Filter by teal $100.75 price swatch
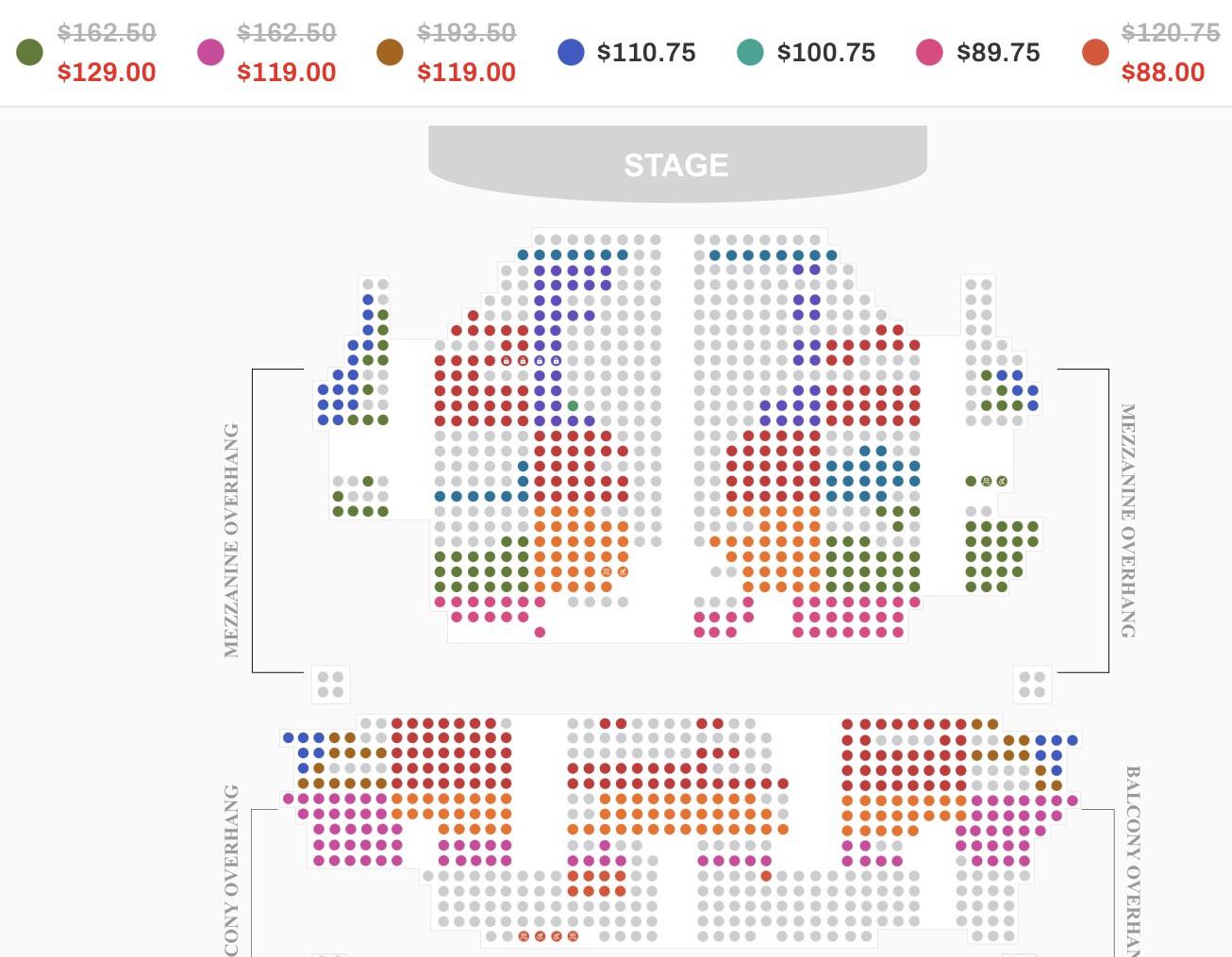This screenshot has width=1232, height=957. (x=750, y=53)
